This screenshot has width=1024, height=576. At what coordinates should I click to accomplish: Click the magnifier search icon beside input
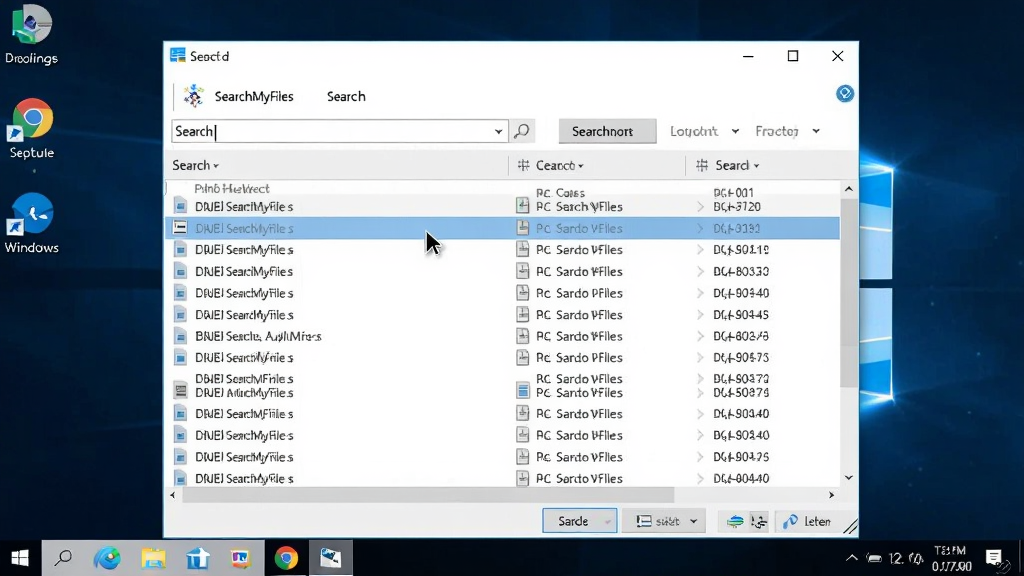521,131
